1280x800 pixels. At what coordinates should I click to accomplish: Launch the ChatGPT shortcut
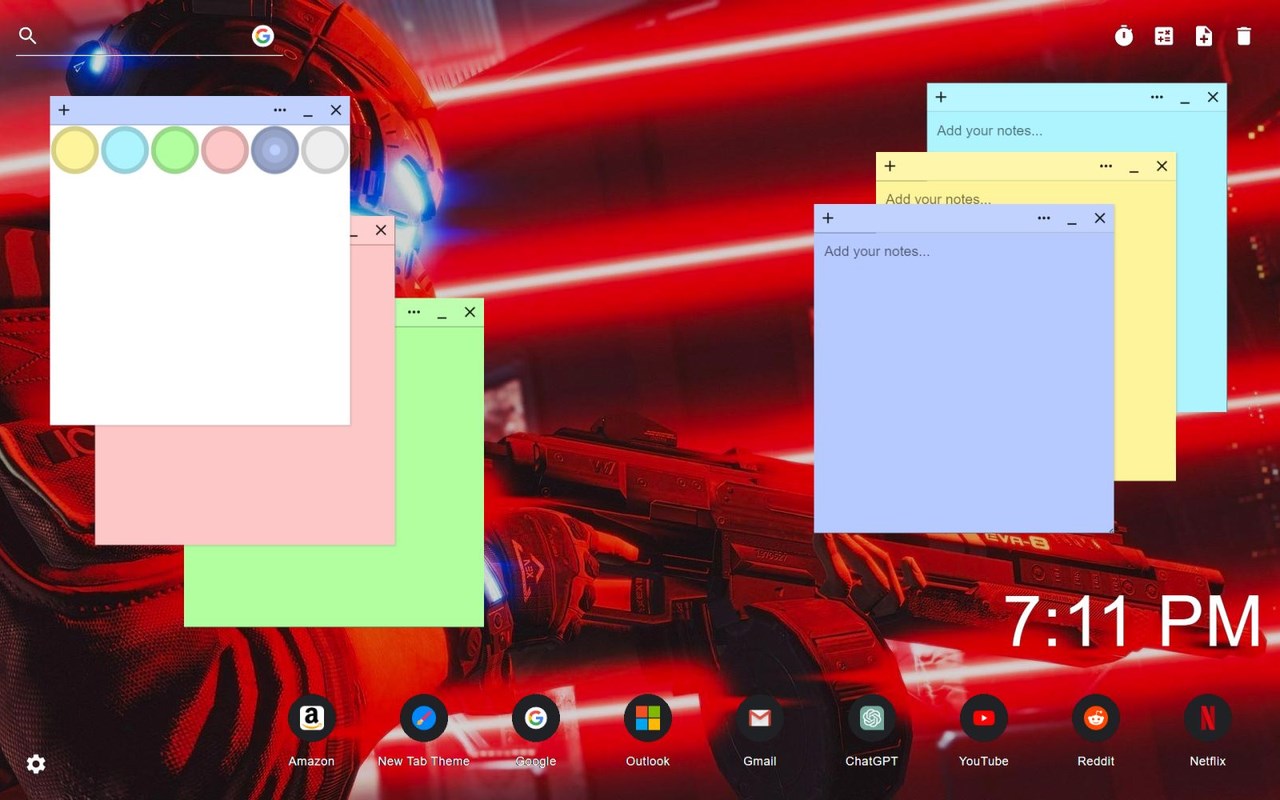[x=872, y=718]
